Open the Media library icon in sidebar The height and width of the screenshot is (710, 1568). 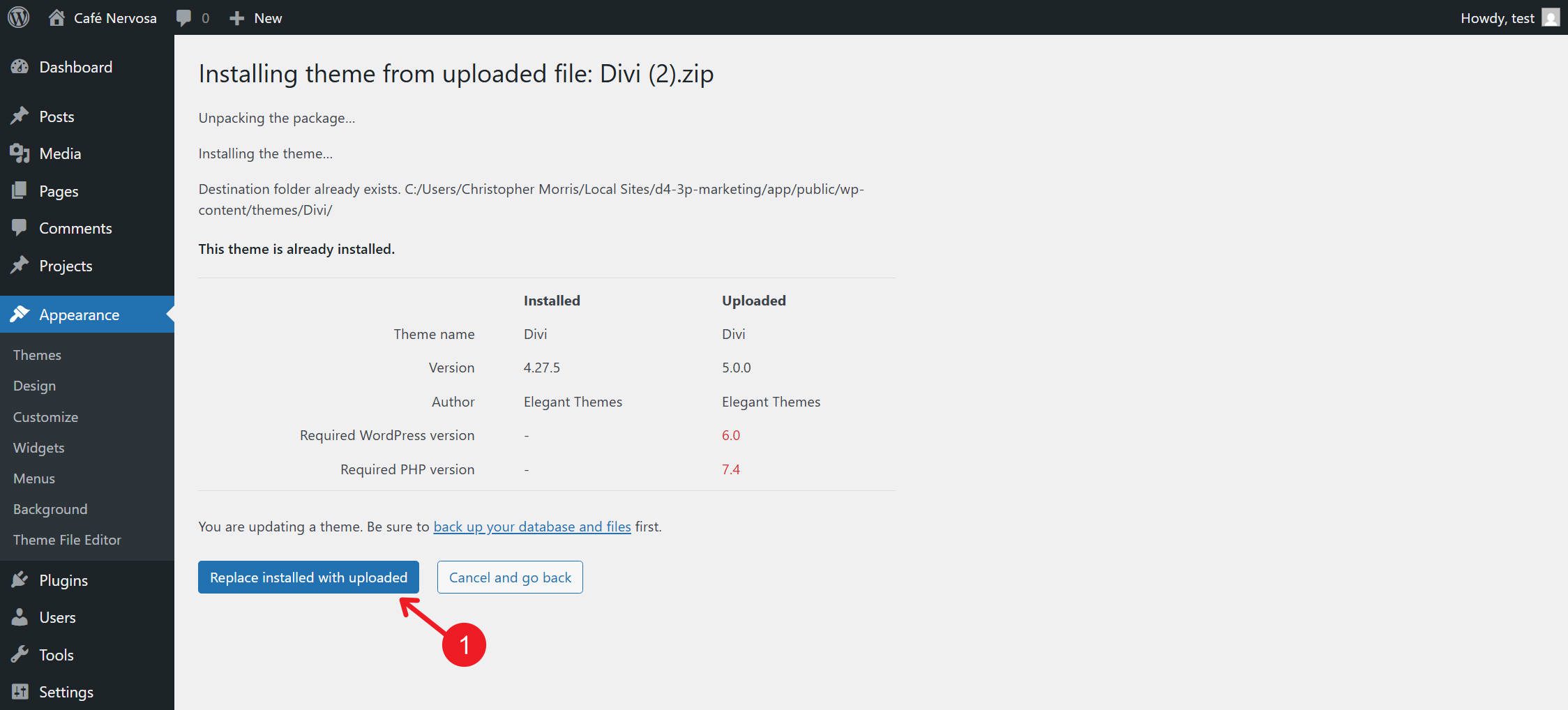[x=20, y=153]
